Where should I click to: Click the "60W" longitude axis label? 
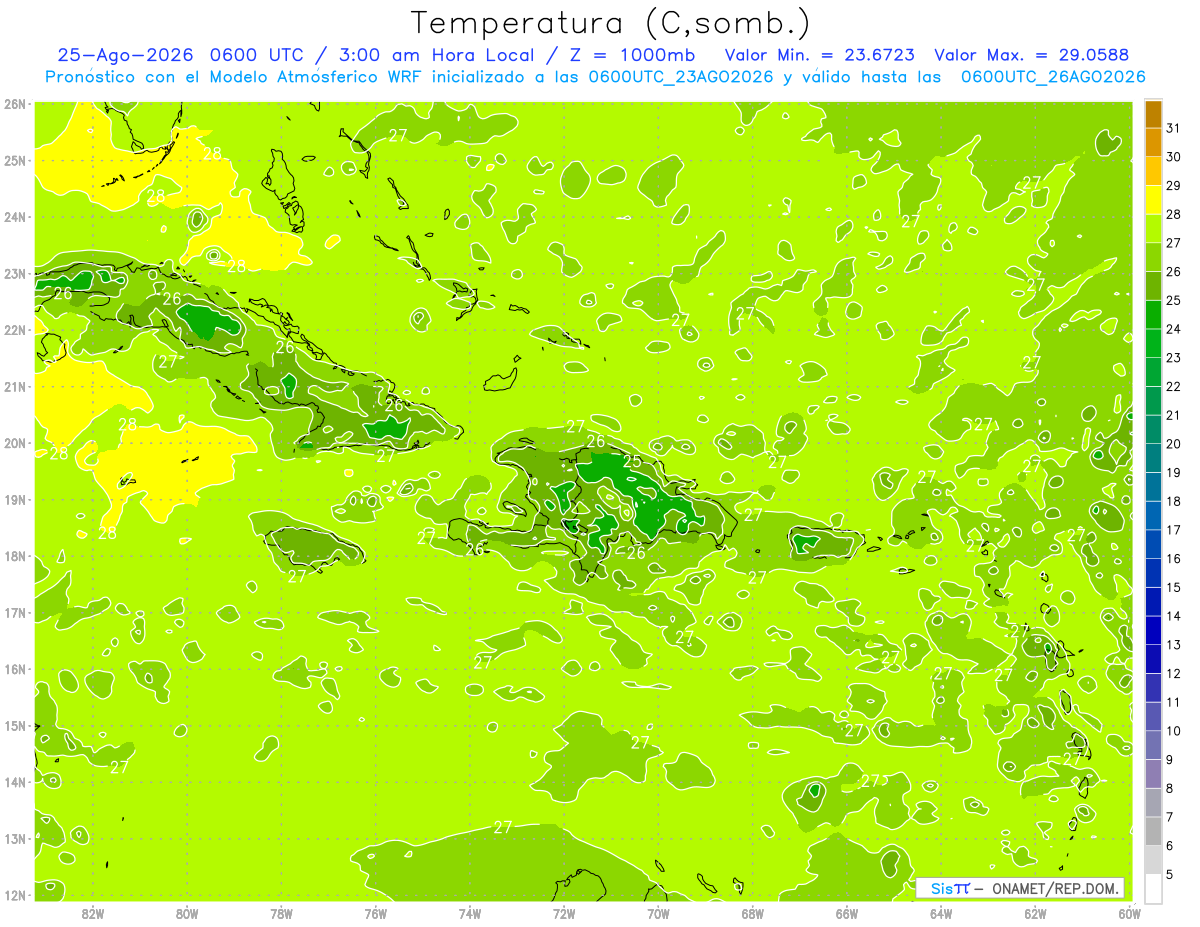[x=1129, y=913]
